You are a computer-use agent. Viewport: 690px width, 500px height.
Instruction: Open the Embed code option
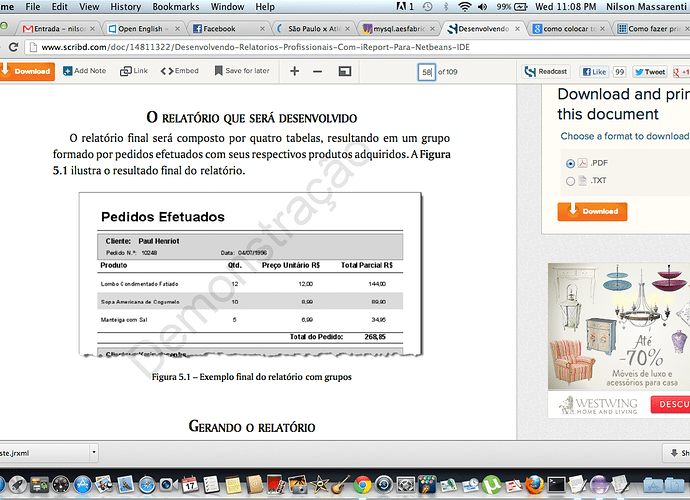point(180,71)
